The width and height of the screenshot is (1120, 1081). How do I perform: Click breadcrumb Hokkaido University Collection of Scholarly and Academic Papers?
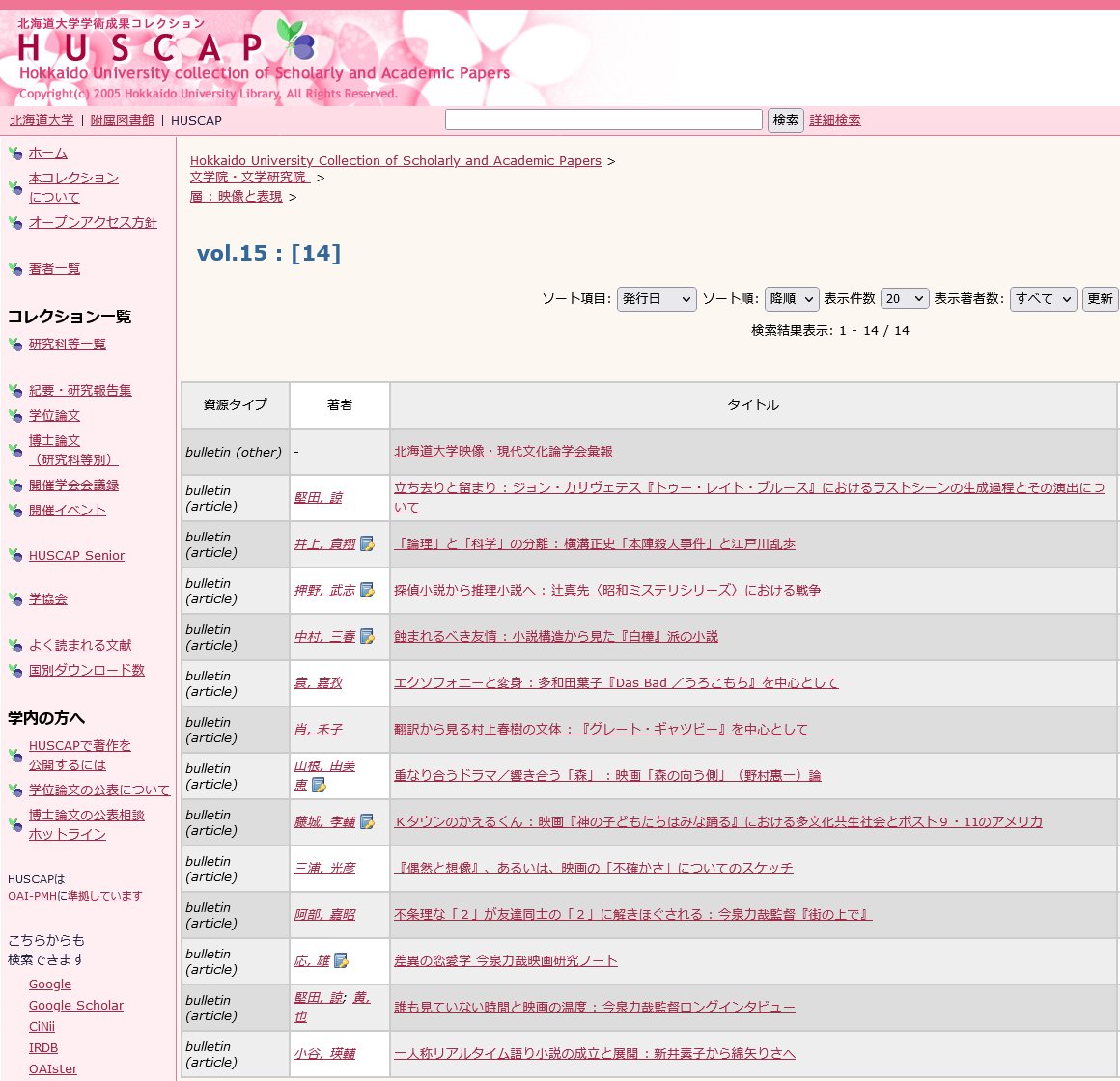pyautogui.click(x=396, y=160)
